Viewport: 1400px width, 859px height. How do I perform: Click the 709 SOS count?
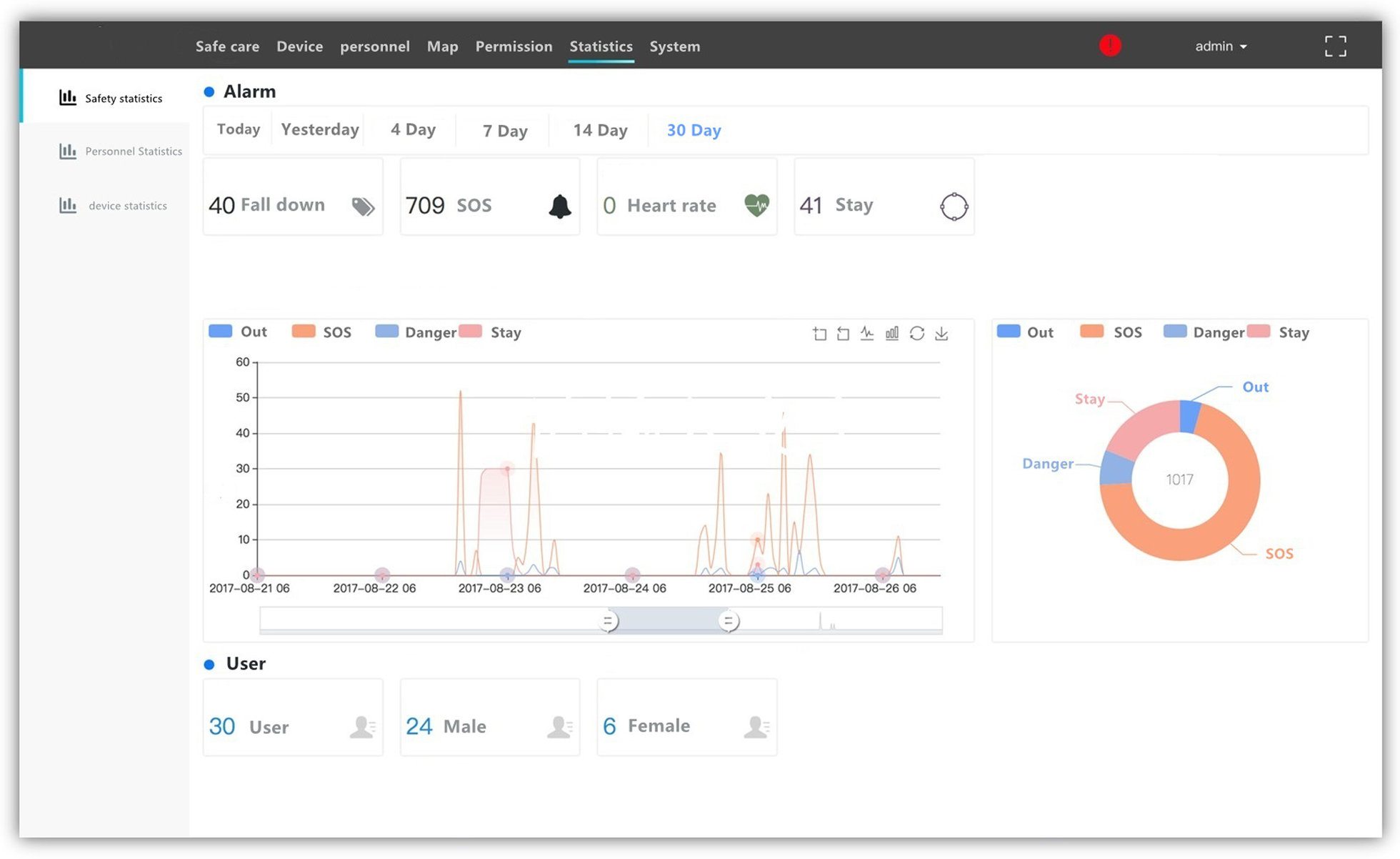(425, 206)
